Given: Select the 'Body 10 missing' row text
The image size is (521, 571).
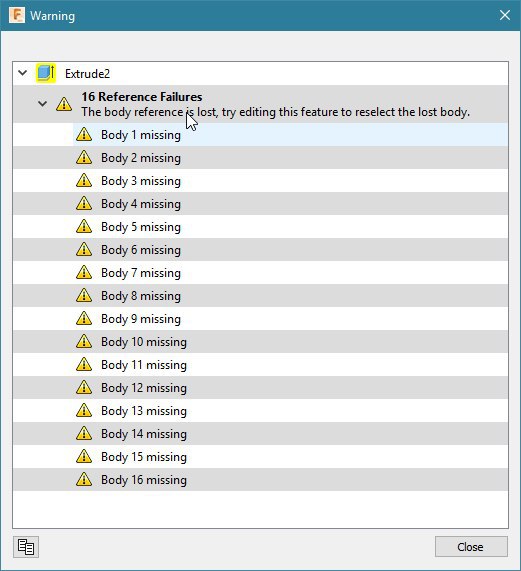Looking at the screenshot, I should click(x=144, y=342).
